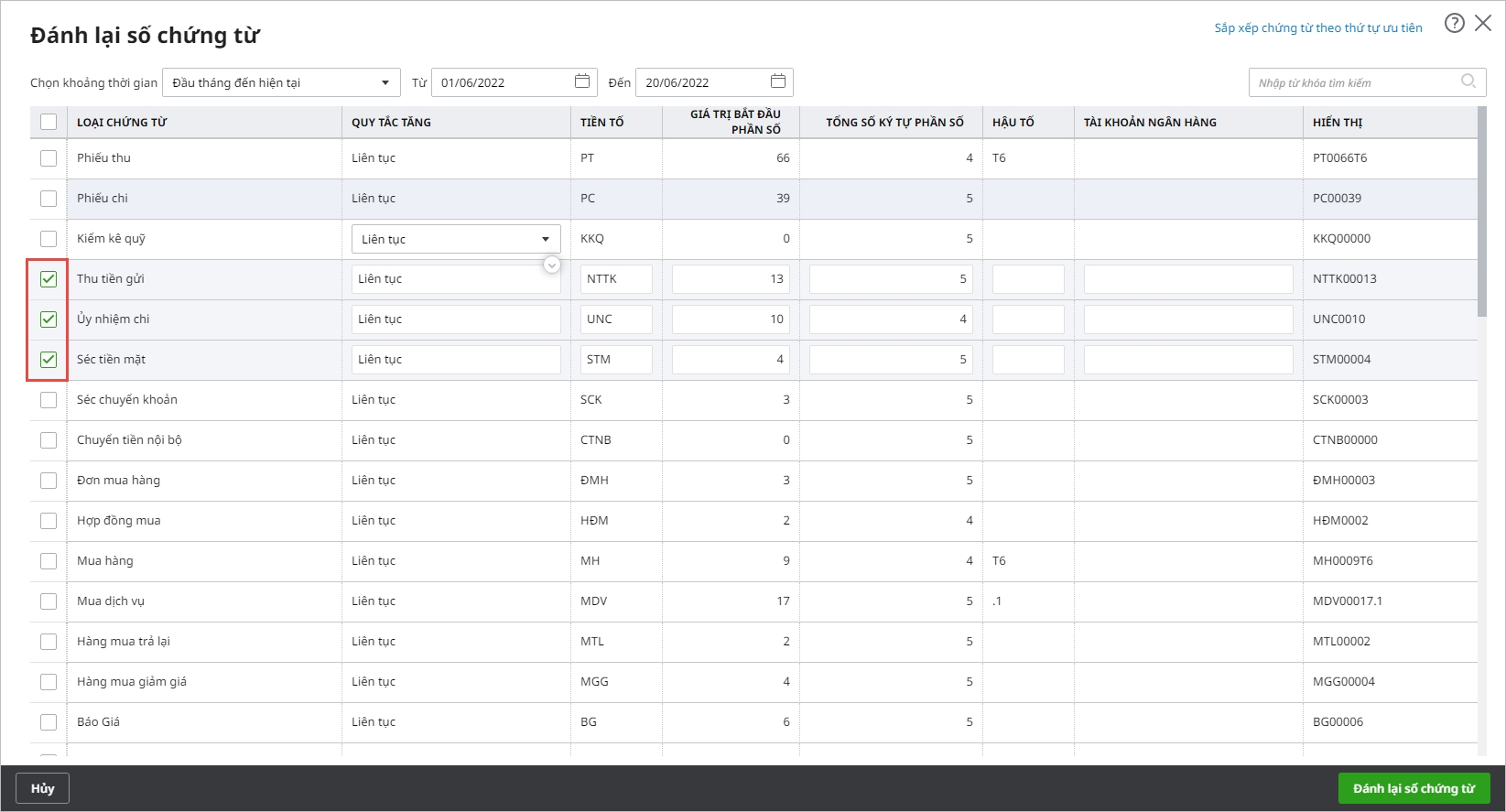The width and height of the screenshot is (1506, 812).
Task: Click the Loại chứng từ column header
Action: click(122, 122)
